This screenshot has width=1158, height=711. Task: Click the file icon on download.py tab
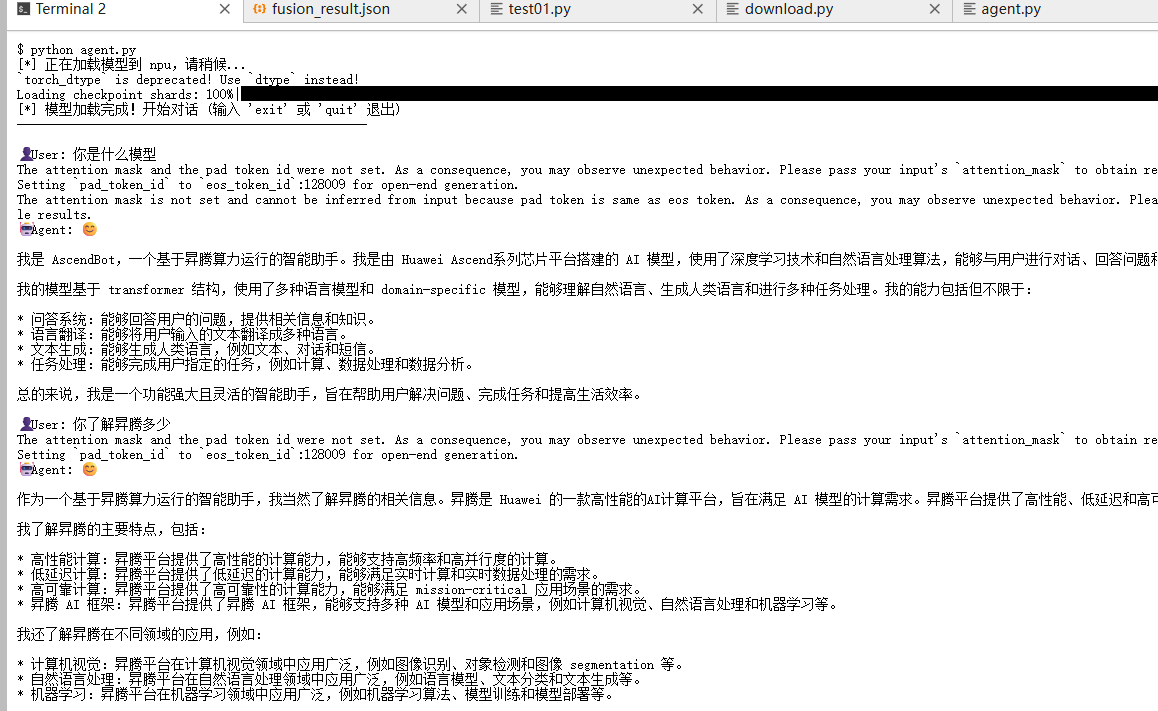click(733, 10)
